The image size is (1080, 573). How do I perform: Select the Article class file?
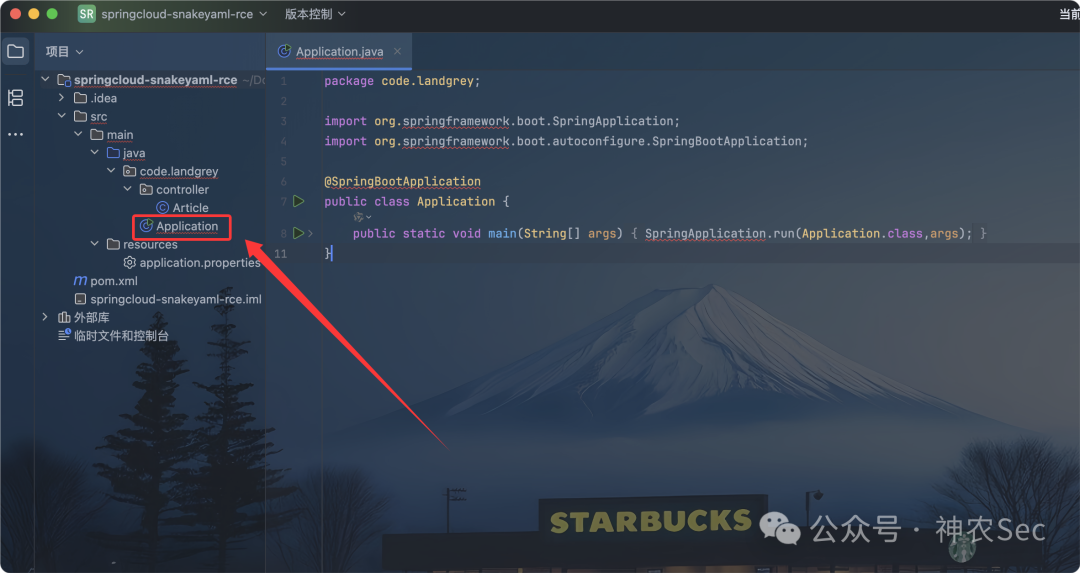tap(191, 207)
